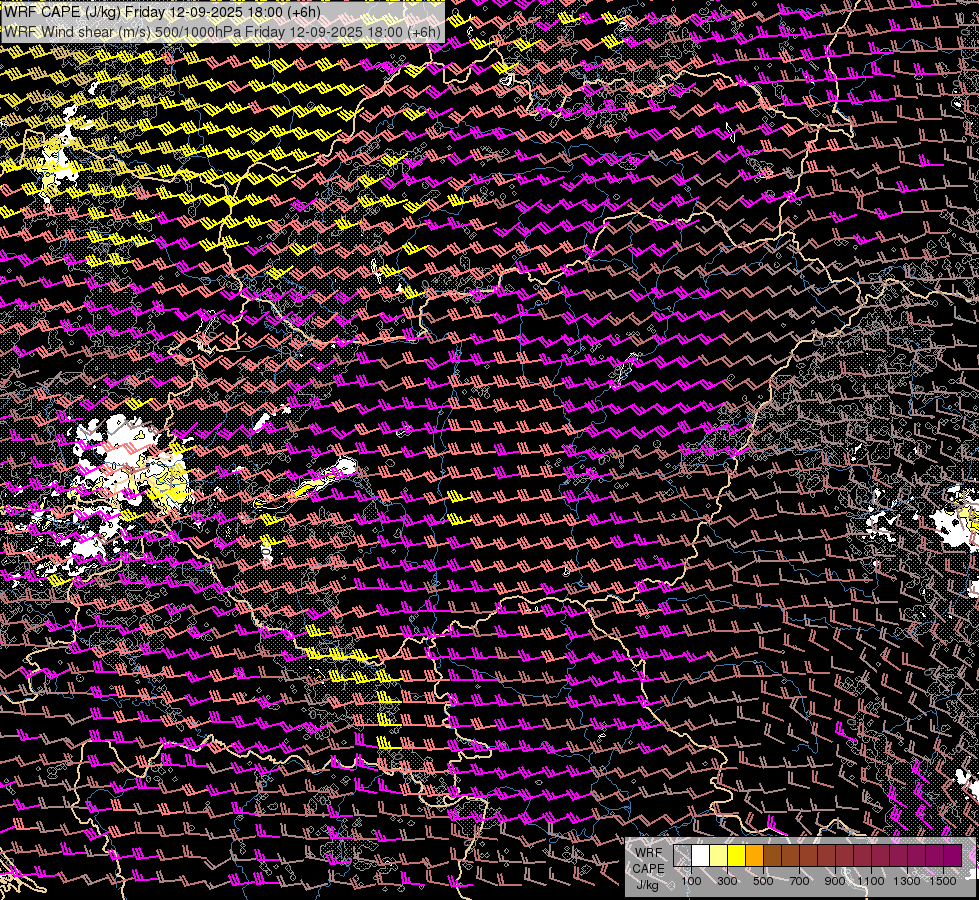Click the legend value '100'

(x=691, y=881)
